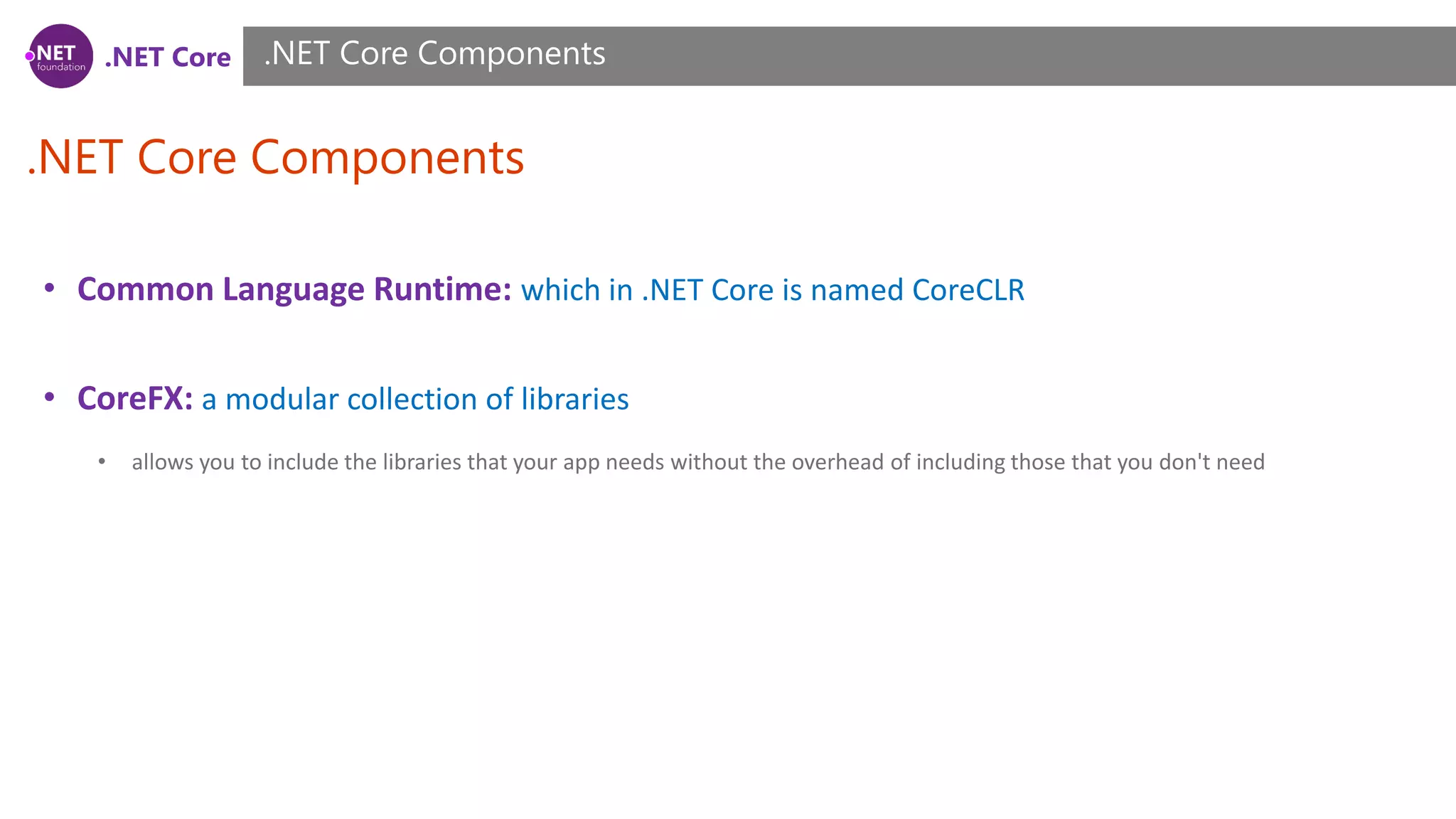1456x819 pixels.
Task: Click the small gray sub-bullet marker
Action: pos(102,461)
